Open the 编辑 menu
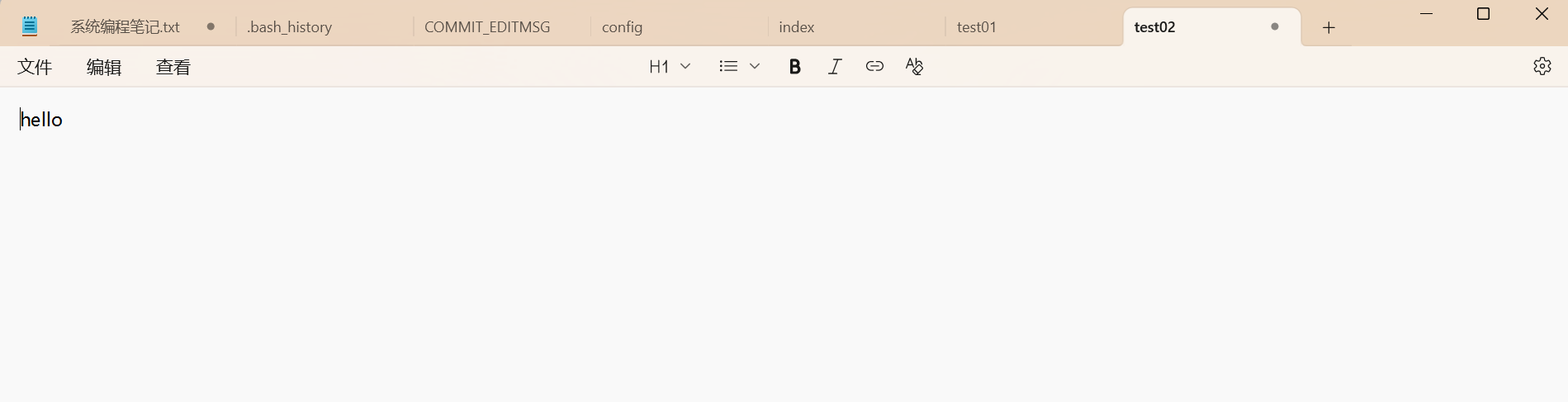 point(104,67)
